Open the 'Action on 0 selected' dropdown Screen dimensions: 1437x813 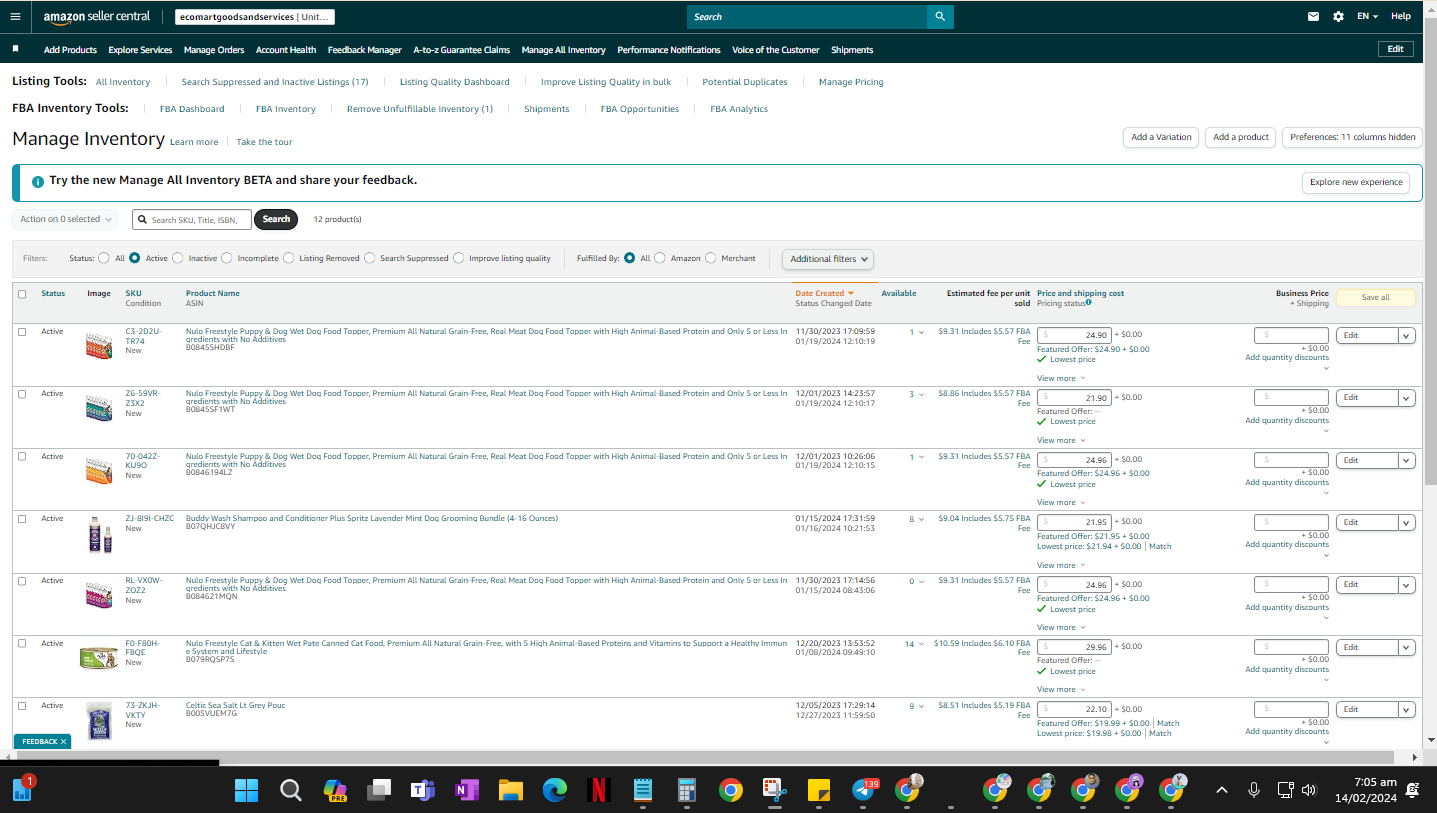(x=66, y=219)
